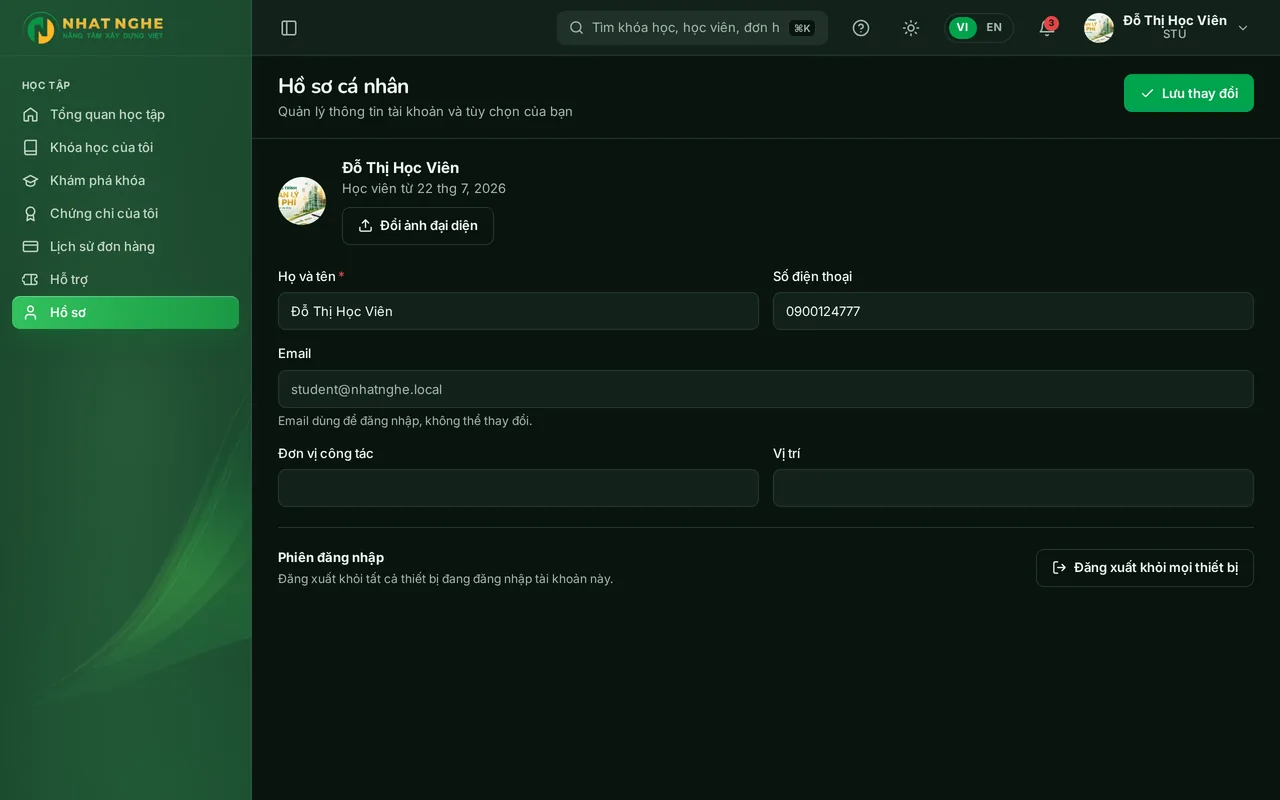Click the Số điện thoại field
This screenshot has width=1280, height=800.
(x=1013, y=311)
